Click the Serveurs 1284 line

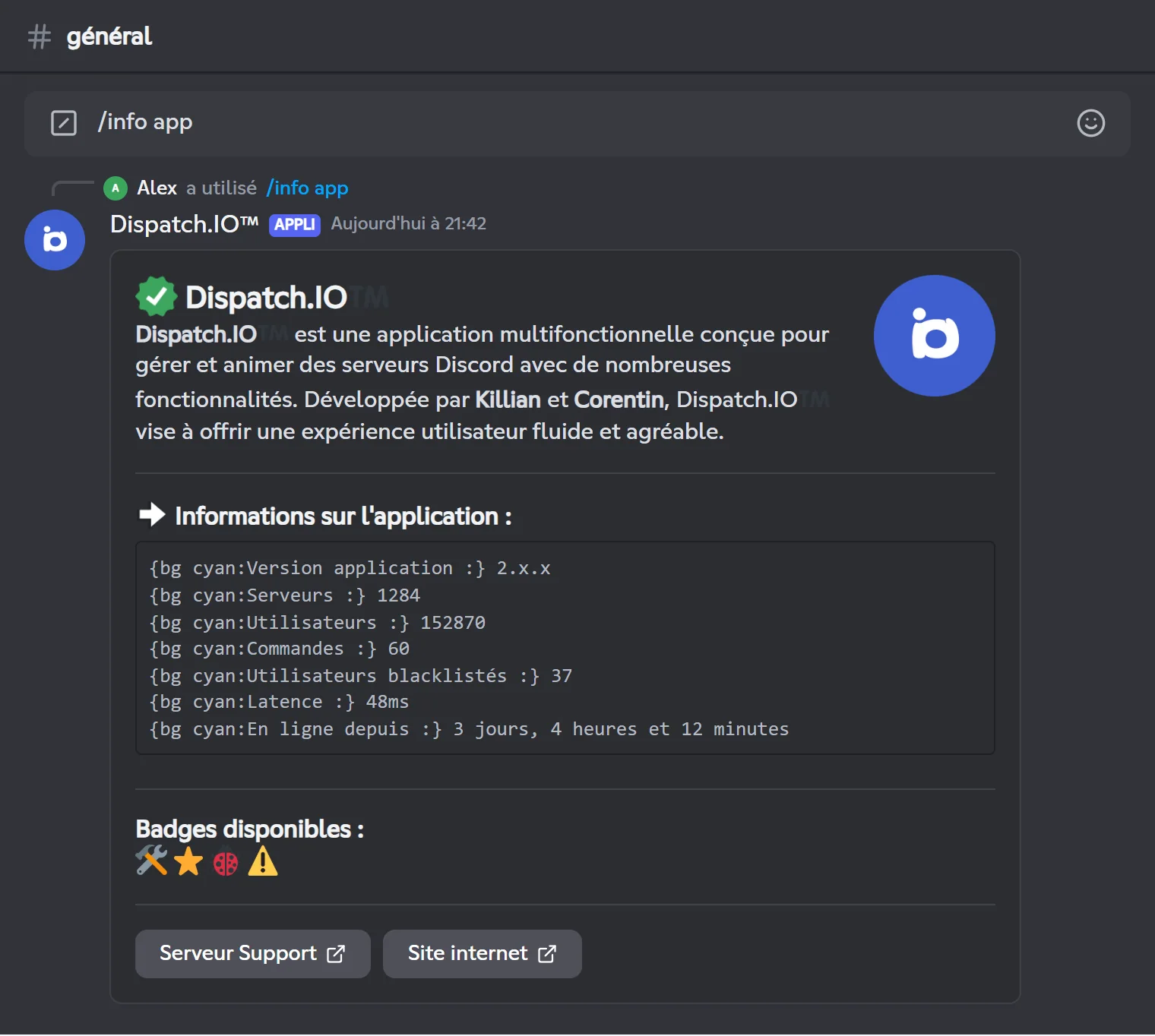(x=285, y=596)
